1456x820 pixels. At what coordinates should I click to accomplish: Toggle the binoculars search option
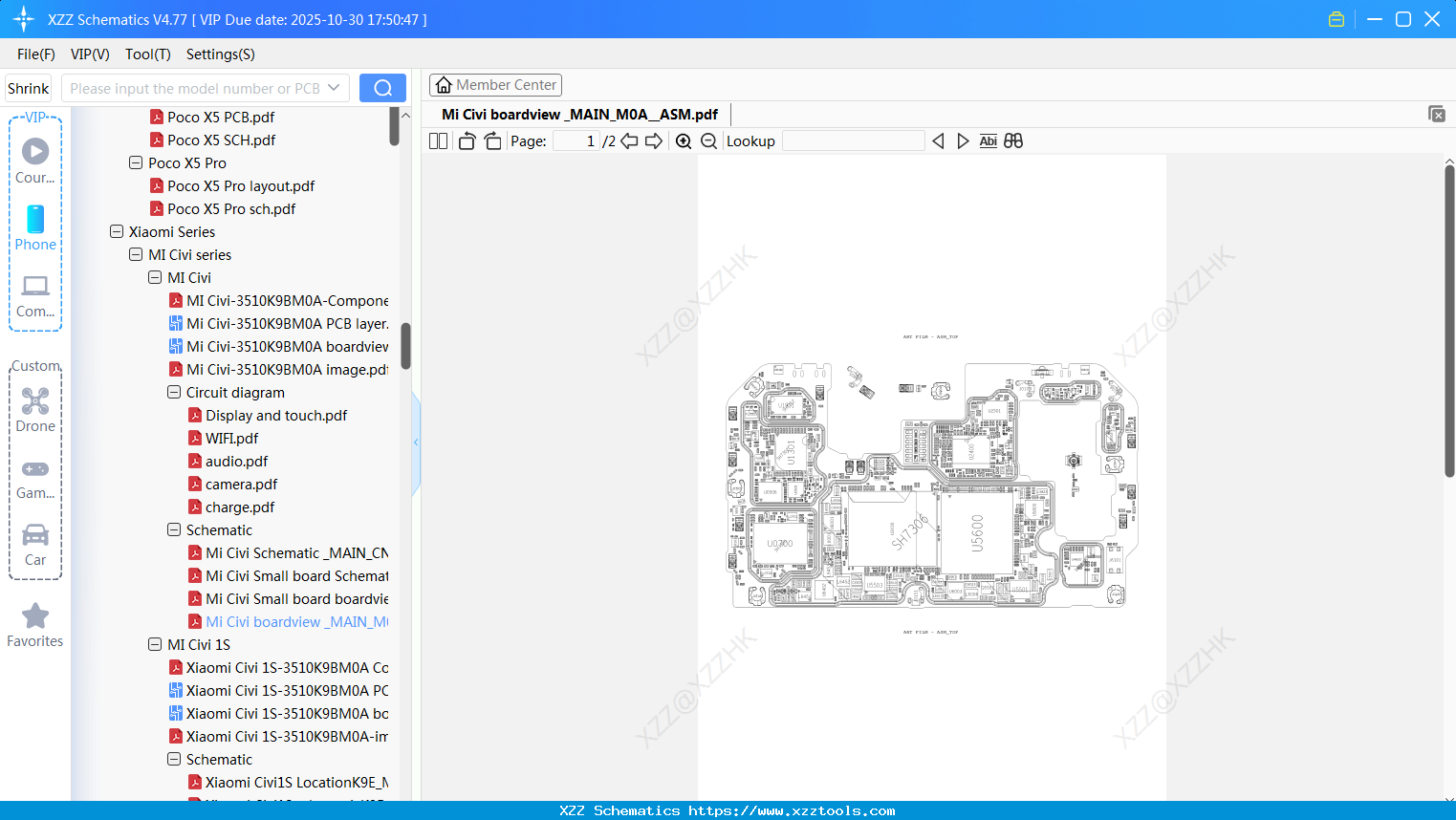pyautogui.click(x=1012, y=140)
